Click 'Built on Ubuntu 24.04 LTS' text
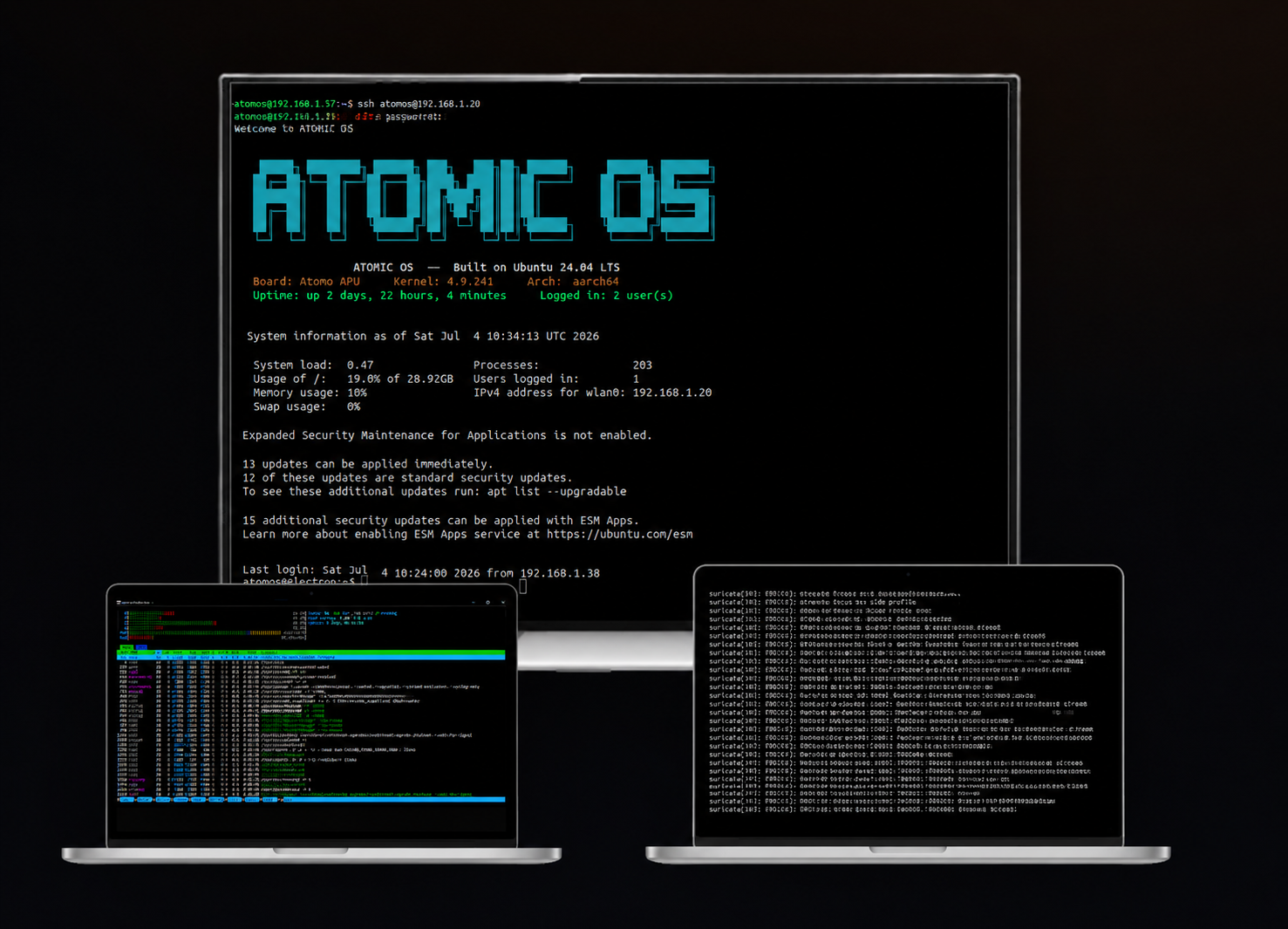Screen dimensions: 1288x929 tap(536, 268)
